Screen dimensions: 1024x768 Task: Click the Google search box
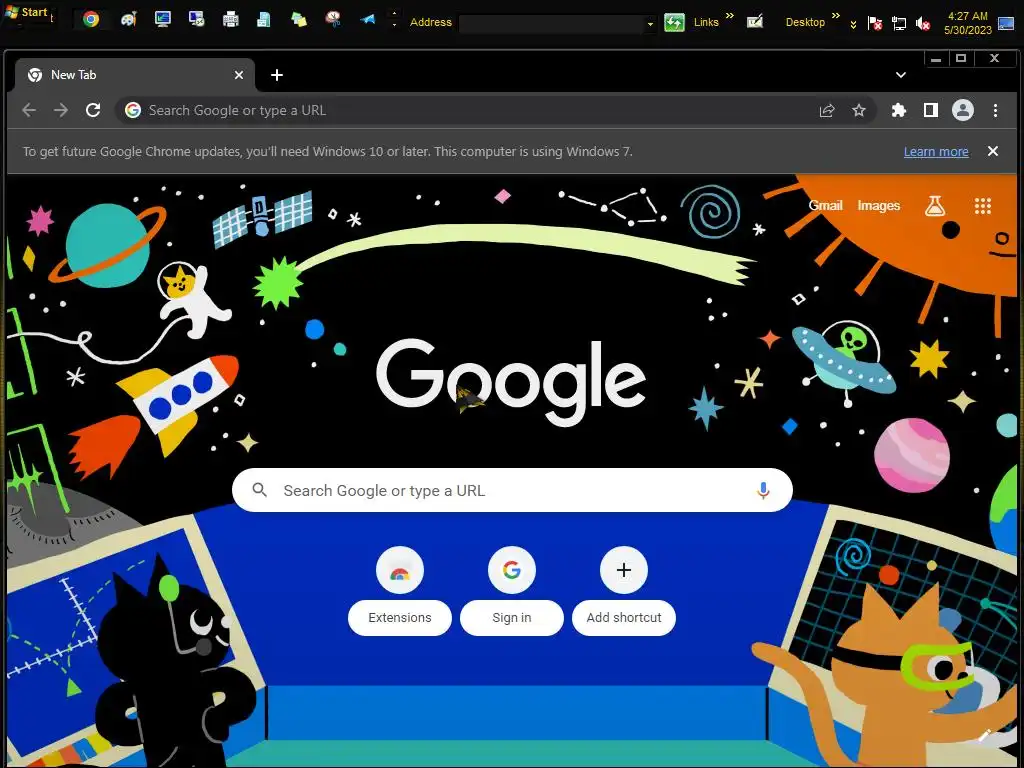coord(512,490)
